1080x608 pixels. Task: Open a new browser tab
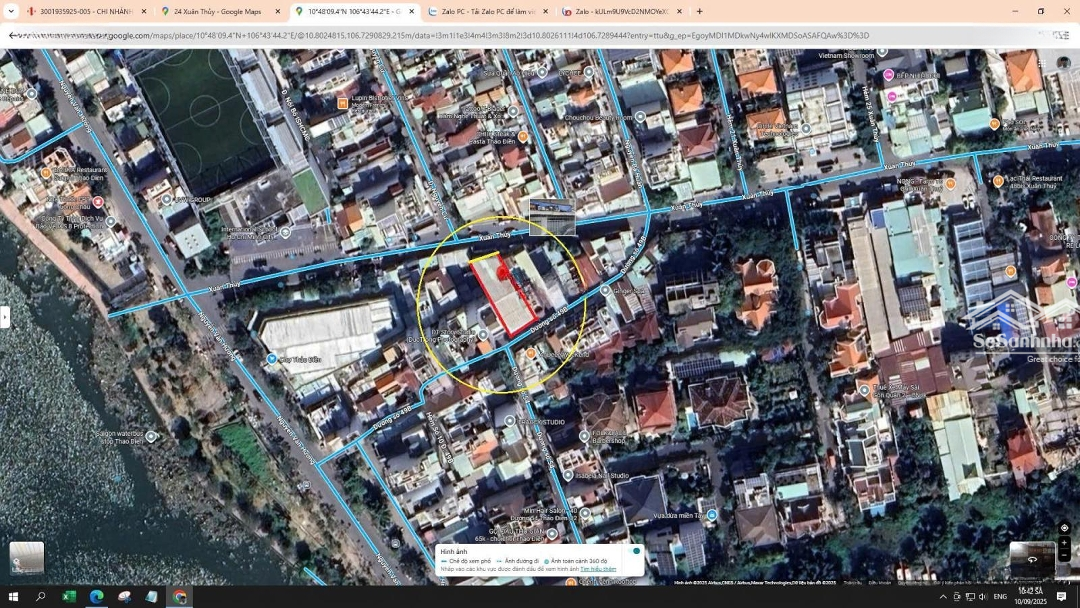[x=699, y=12]
